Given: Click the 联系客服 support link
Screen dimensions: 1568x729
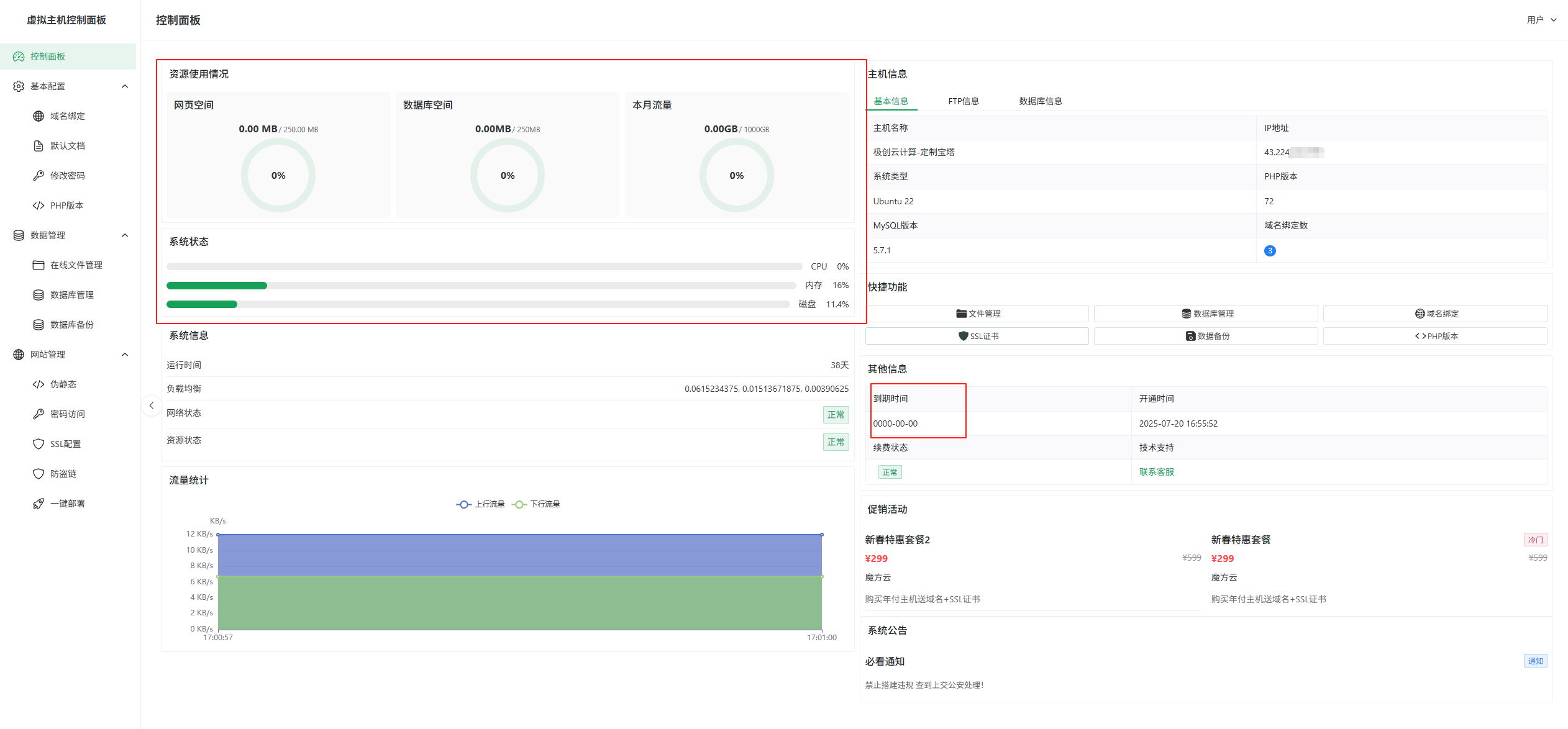Looking at the screenshot, I should point(1156,472).
